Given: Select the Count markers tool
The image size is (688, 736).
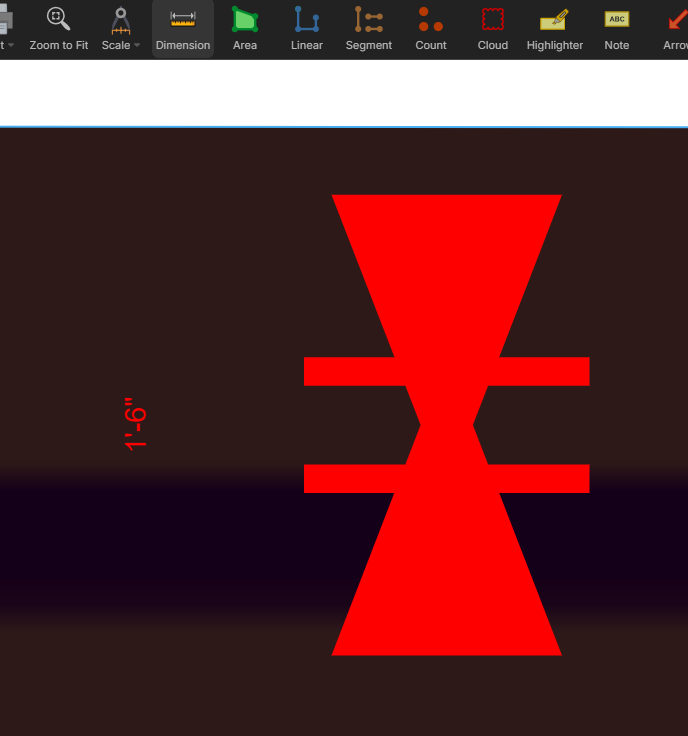Looking at the screenshot, I should (431, 20).
